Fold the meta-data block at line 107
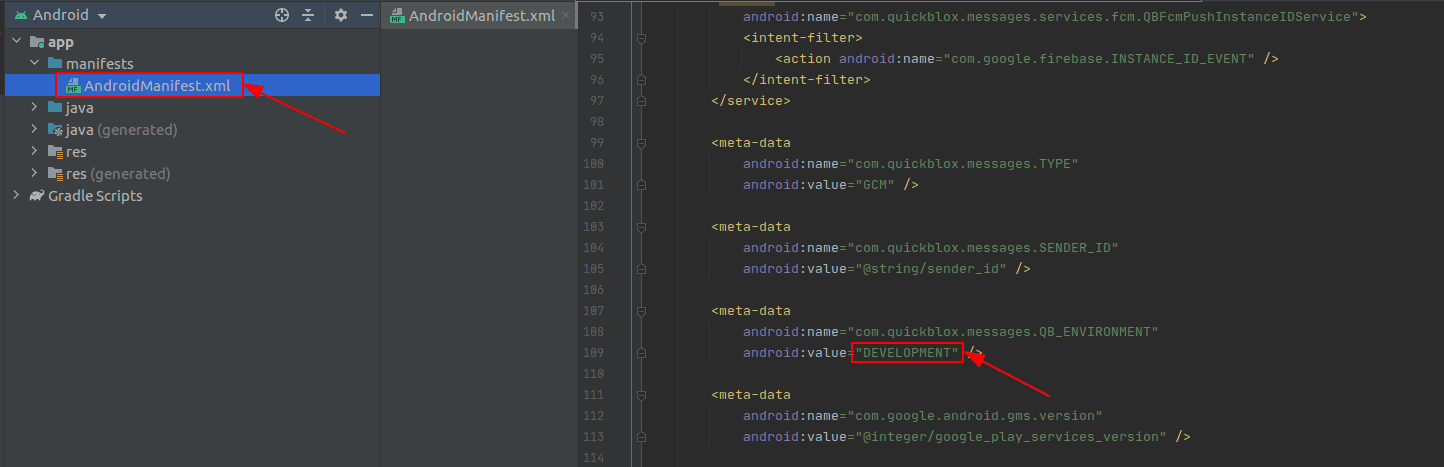This screenshot has height=467, width=1444. [641, 311]
